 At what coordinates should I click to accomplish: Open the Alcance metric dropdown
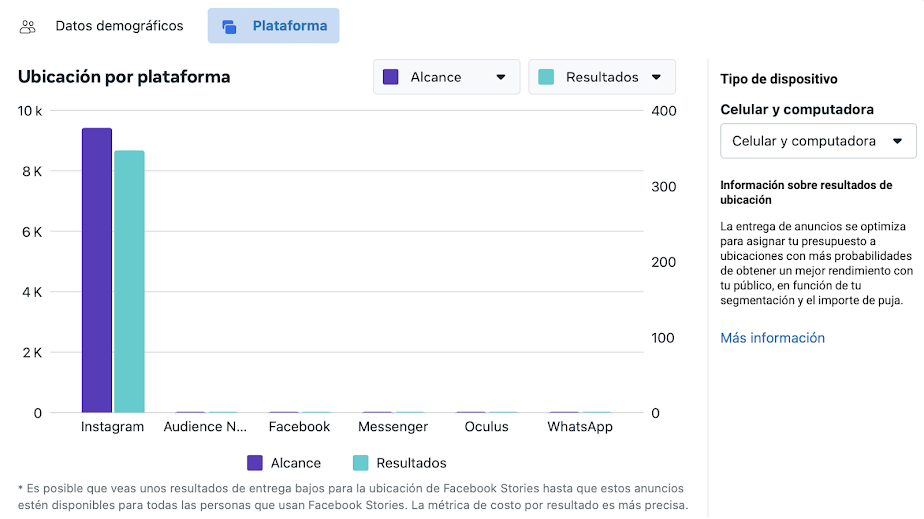pos(447,77)
